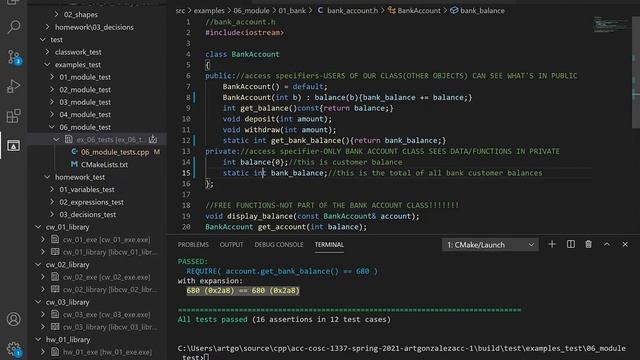The height and width of the screenshot is (360, 640).
Task: Switch to the PROBLEMS tab
Action: click(193, 244)
